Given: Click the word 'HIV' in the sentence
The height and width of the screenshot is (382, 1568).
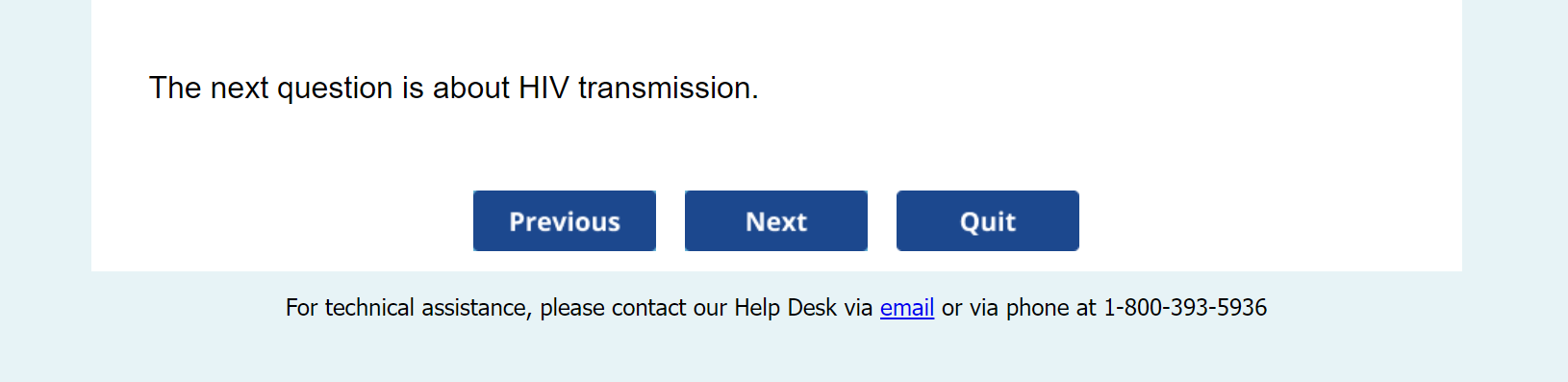Looking at the screenshot, I should pyautogui.click(x=544, y=88).
